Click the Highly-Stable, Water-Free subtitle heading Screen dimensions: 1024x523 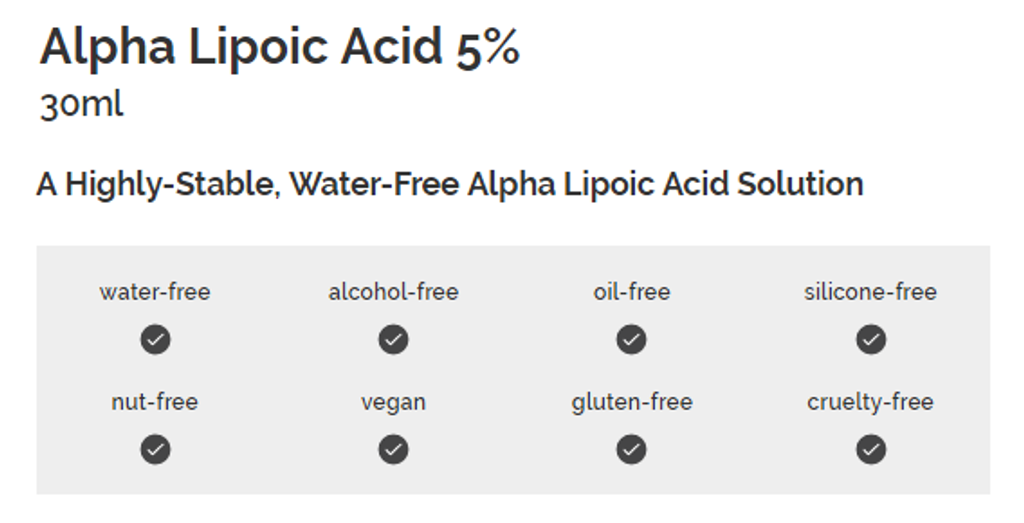(x=450, y=184)
